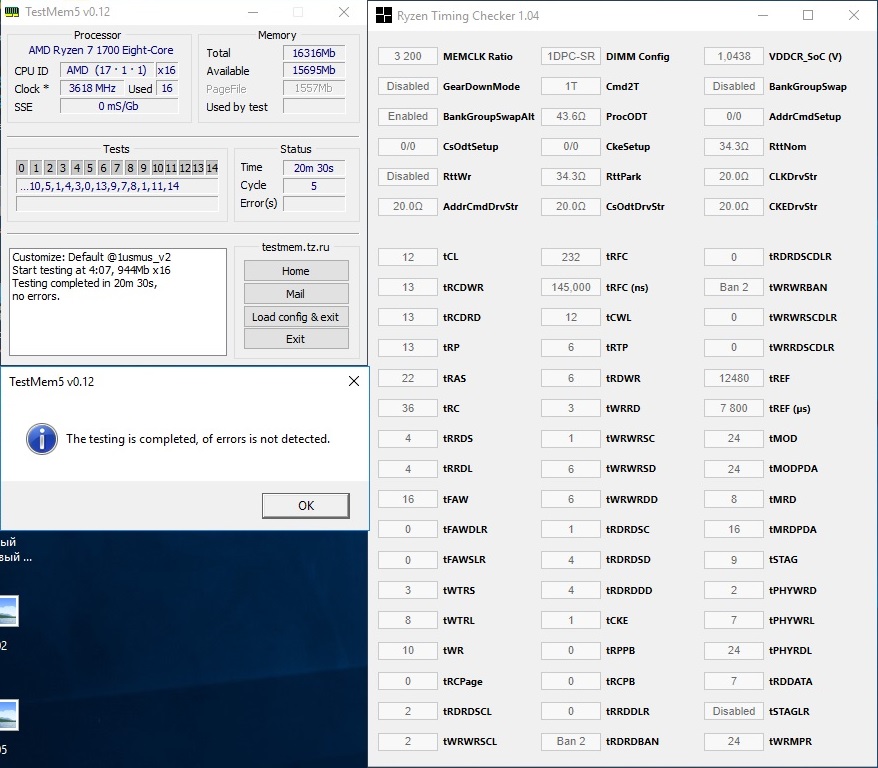Click the tREF value 12480

point(734,378)
